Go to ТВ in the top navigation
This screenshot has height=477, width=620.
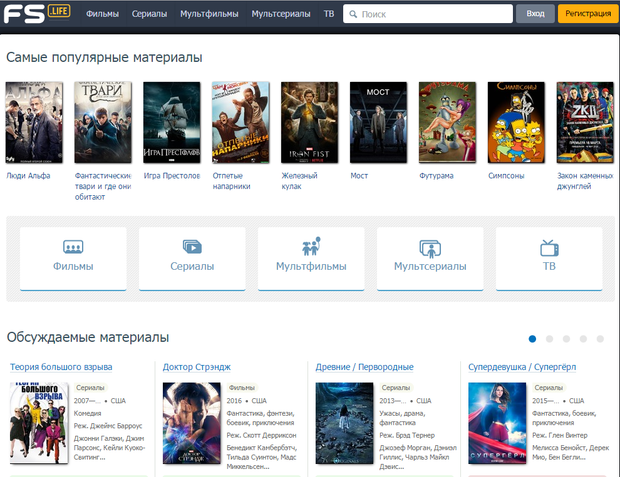point(329,15)
